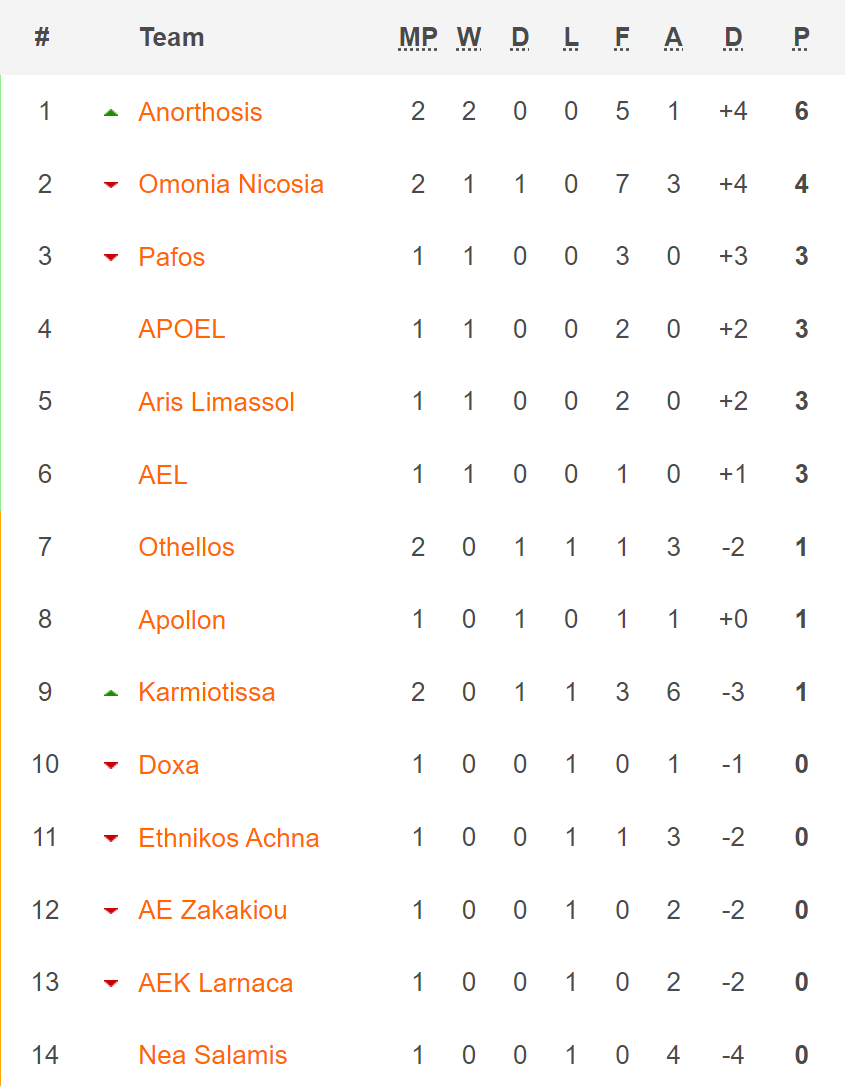This screenshot has width=845, height=1086.
Task: Open the Othellos team link
Action: [x=186, y=547]
